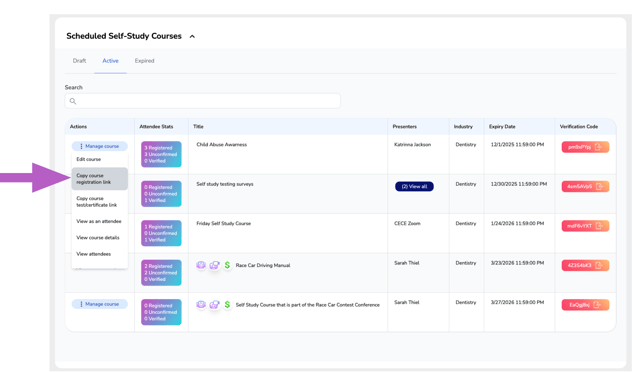Viewport: 636px width, 373px height.
Task: Choose Edit course from the menu
Action: pyautogui.click(x=88, y=159)
